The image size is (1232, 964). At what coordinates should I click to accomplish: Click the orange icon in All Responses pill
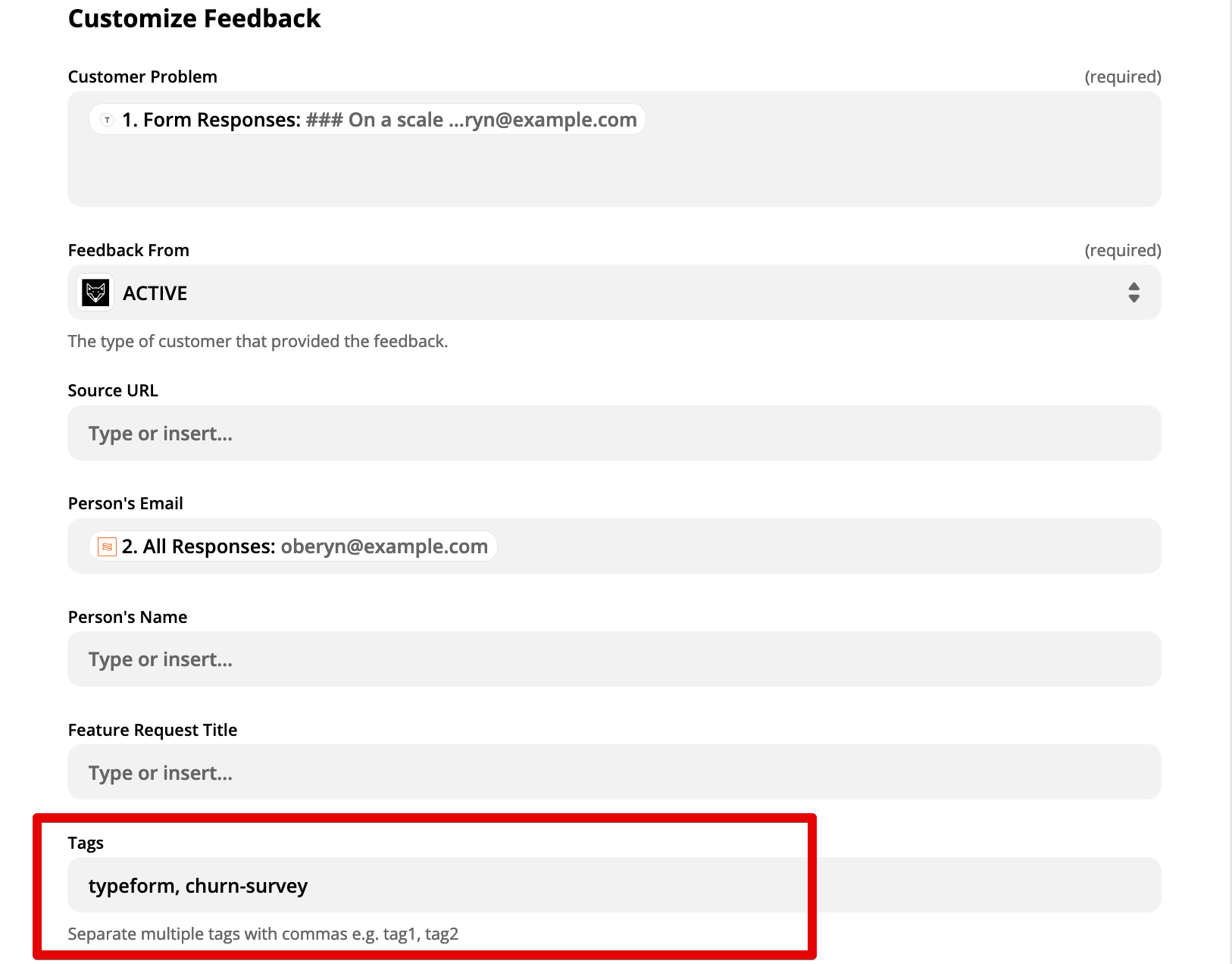click(x=107, y=546)
